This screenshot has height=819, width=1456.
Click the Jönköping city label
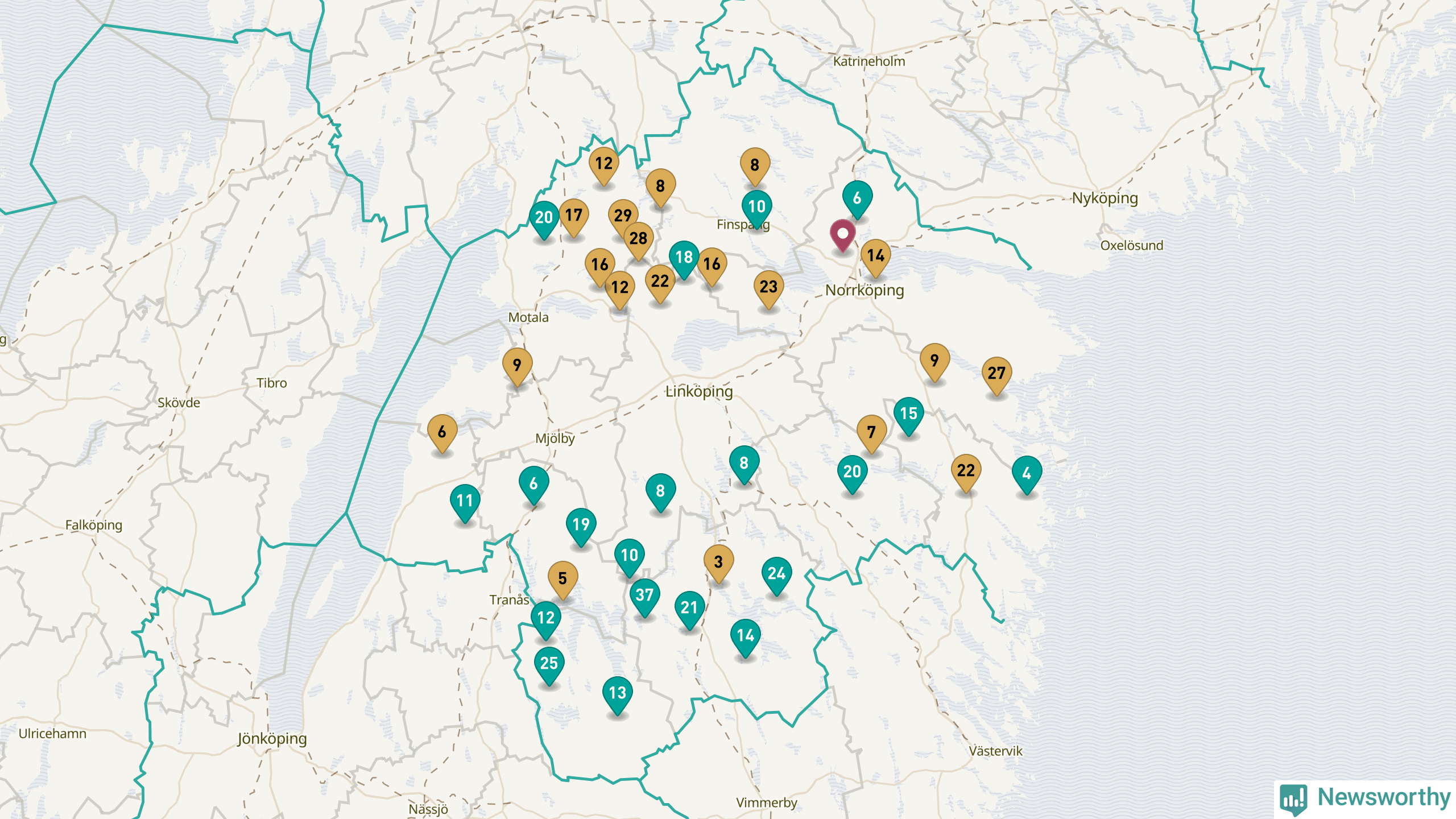[x=272, y=739]
